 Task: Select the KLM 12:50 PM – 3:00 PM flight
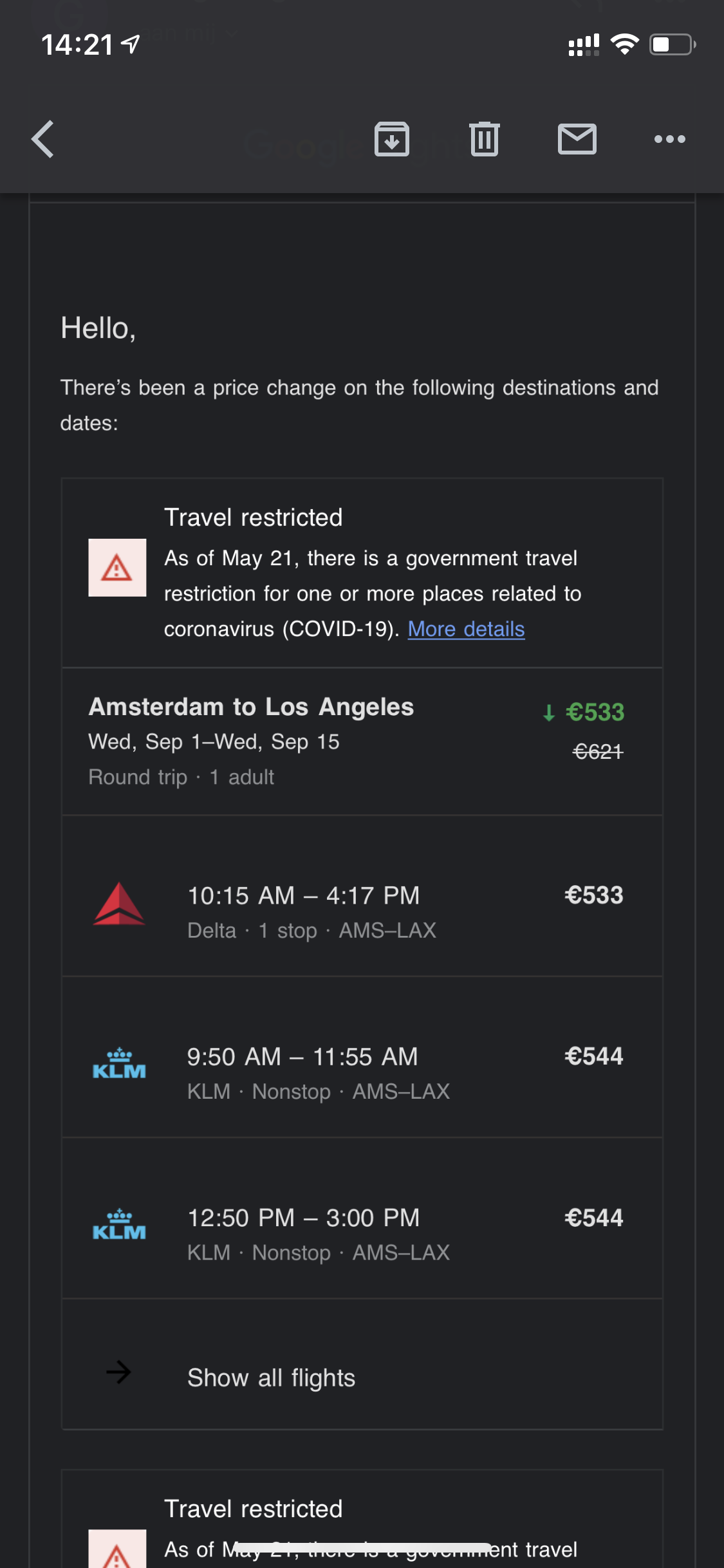[303, 1218]
